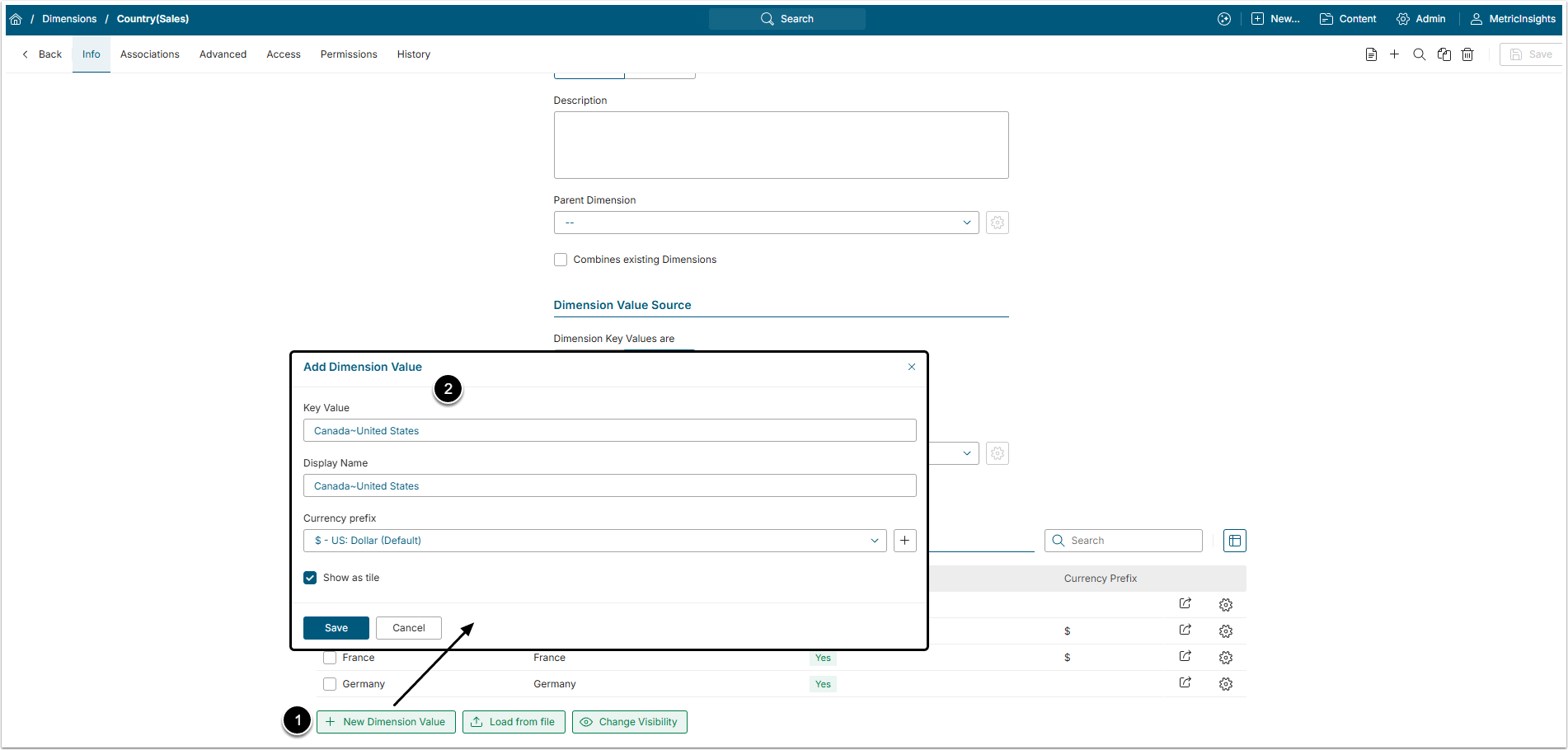This screenshot has height=750, width=1568.
Task: Select the Germany row checkbox
Action: [330, 684]
